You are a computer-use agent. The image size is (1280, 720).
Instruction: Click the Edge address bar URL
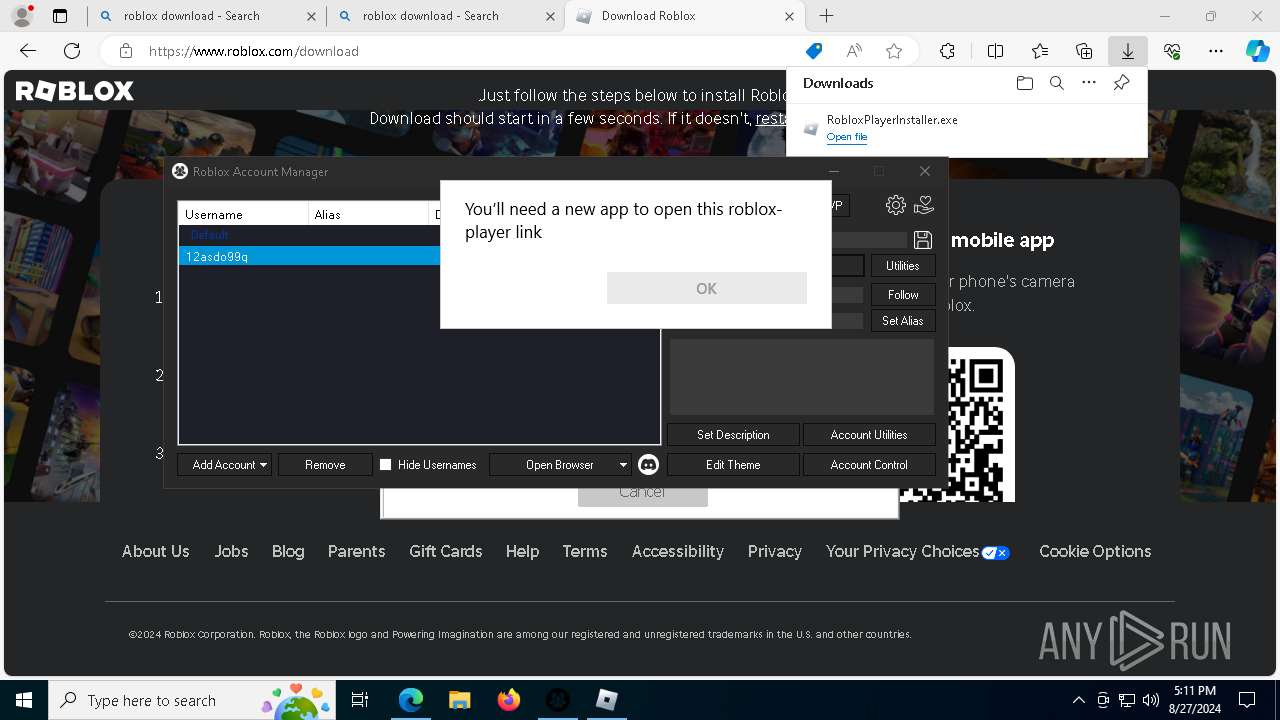[254, 51]
